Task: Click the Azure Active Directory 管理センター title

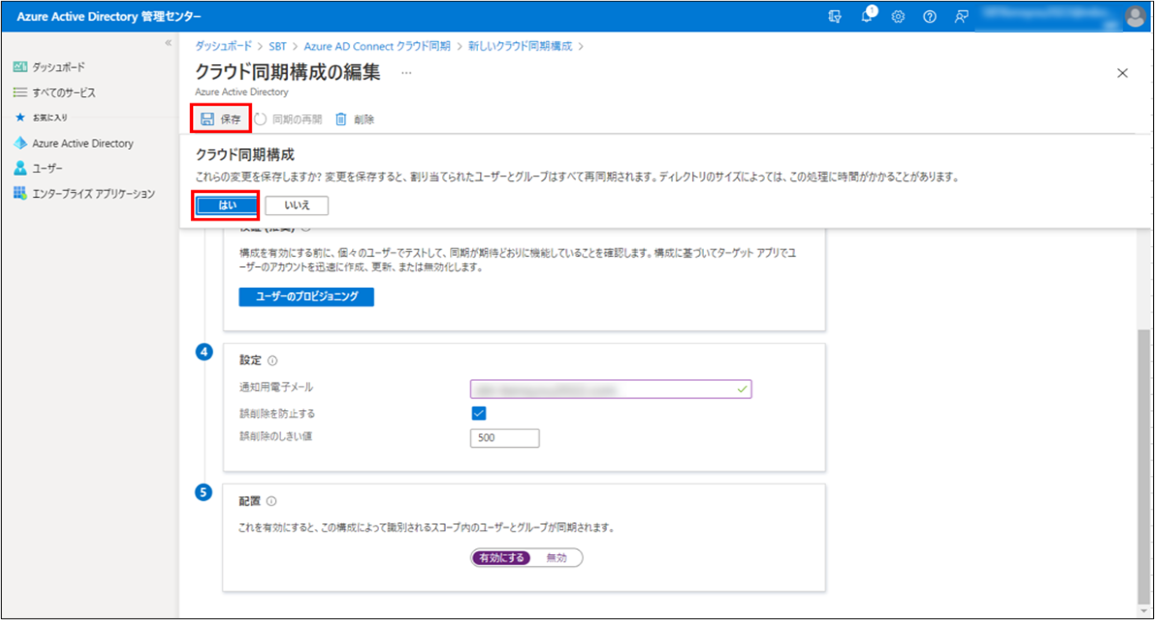Action: click(109, 16)
